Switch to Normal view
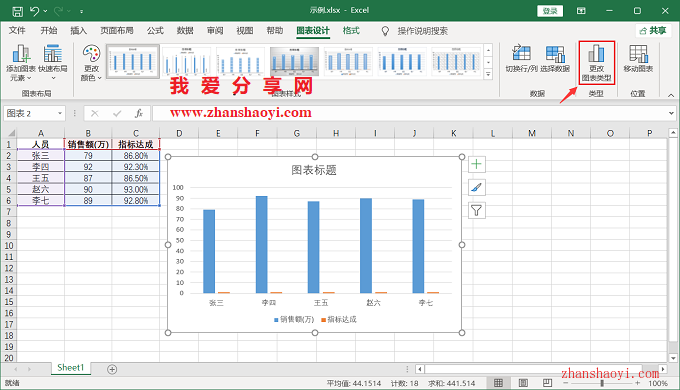Screen dimensions: 680x390 point(498,383)
